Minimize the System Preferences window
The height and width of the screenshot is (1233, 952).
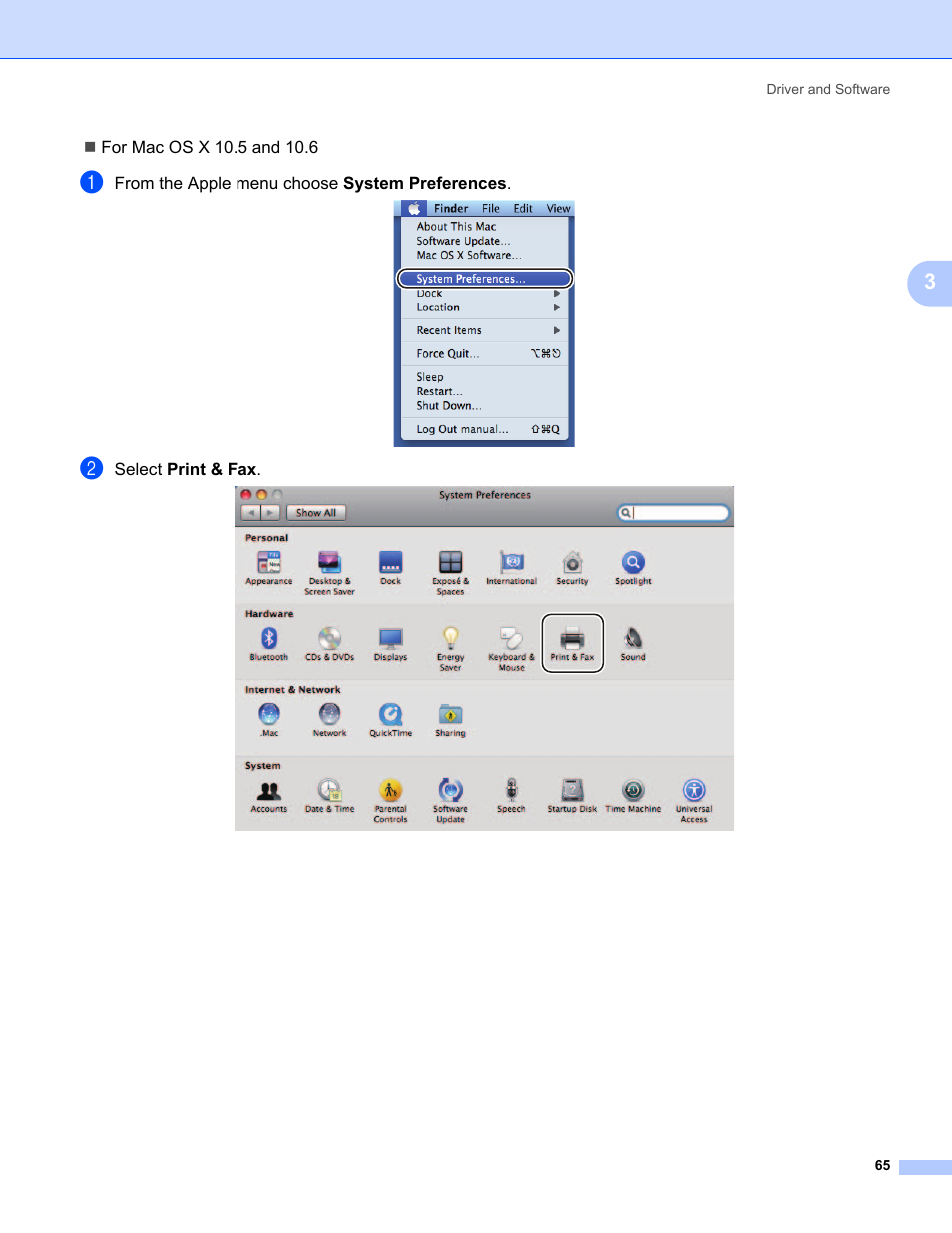coord(262,495)
